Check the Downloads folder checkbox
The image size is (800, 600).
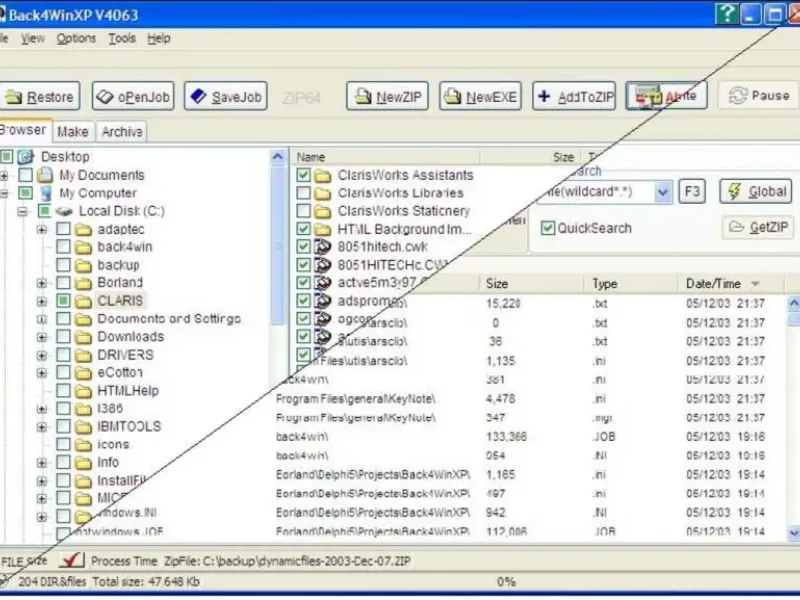coord(63,336)
